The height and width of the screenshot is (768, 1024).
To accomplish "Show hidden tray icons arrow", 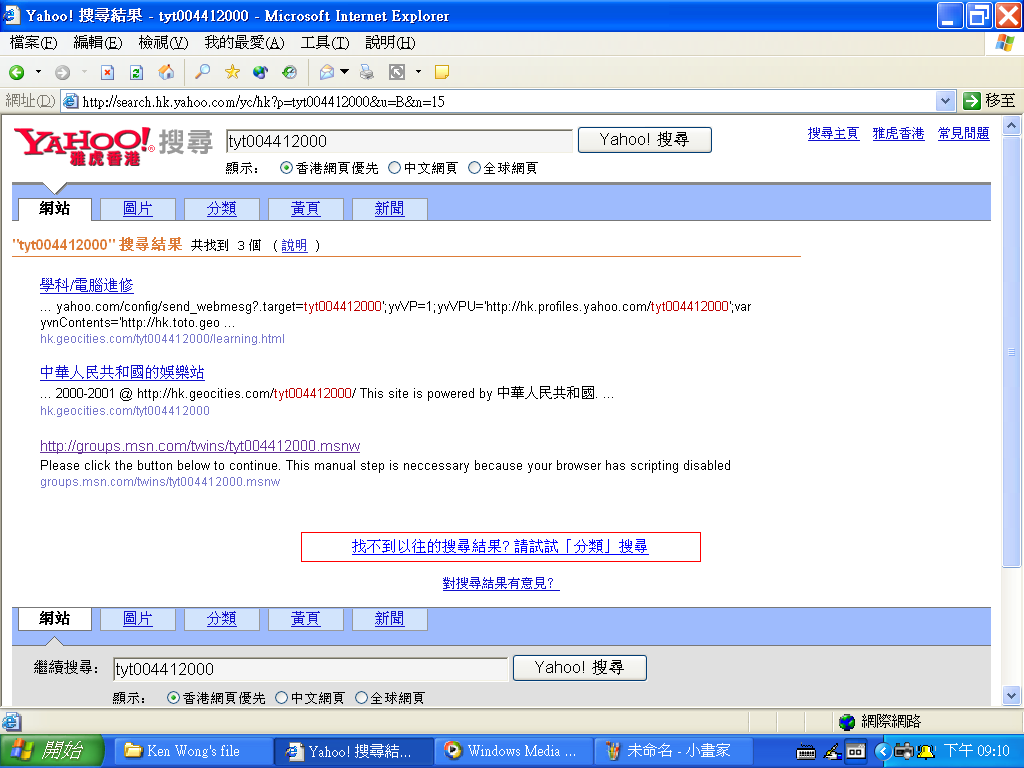I will 882,752.
